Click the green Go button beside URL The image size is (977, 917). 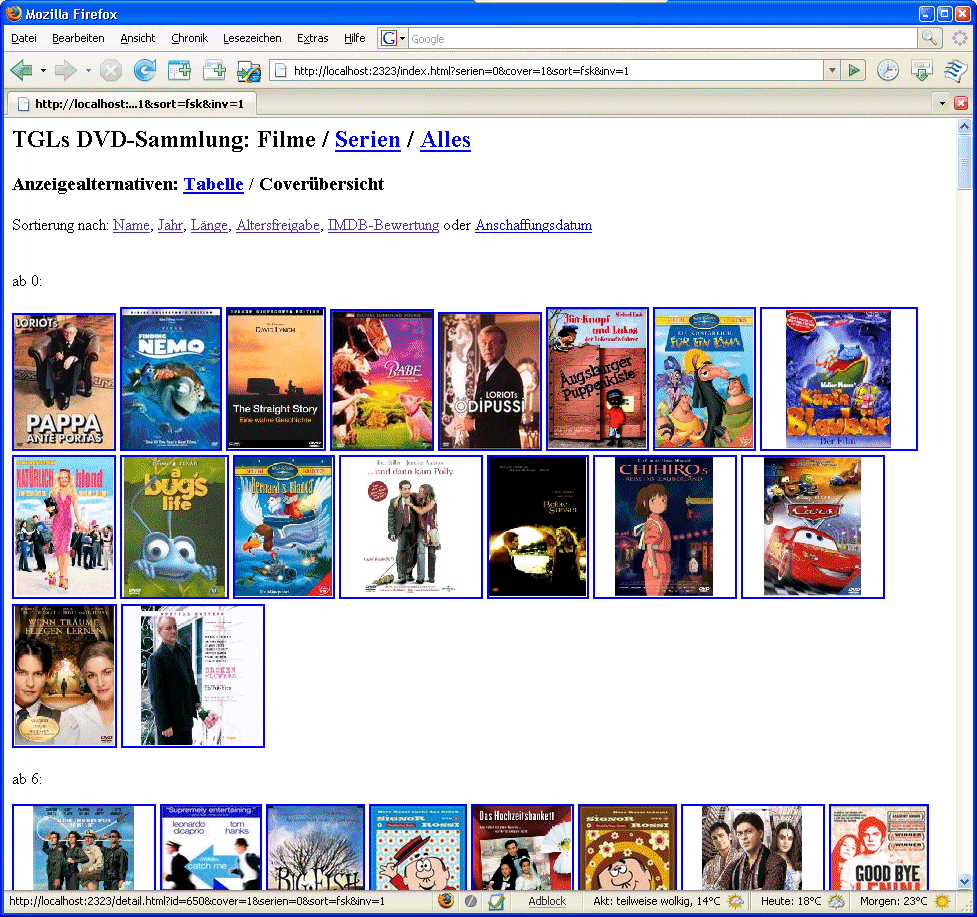tap(854, 70)
